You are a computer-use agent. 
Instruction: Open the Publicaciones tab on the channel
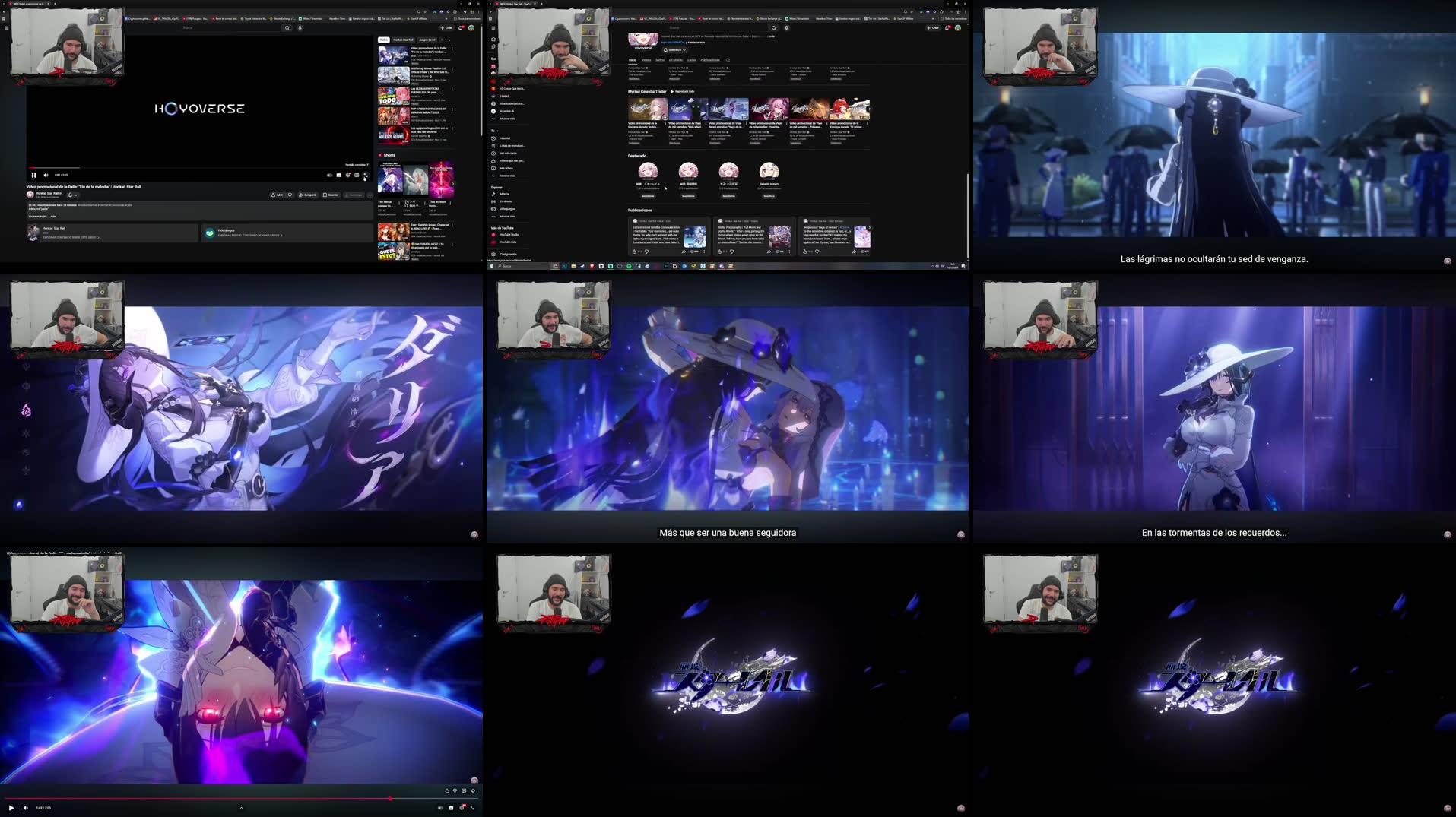711,60
